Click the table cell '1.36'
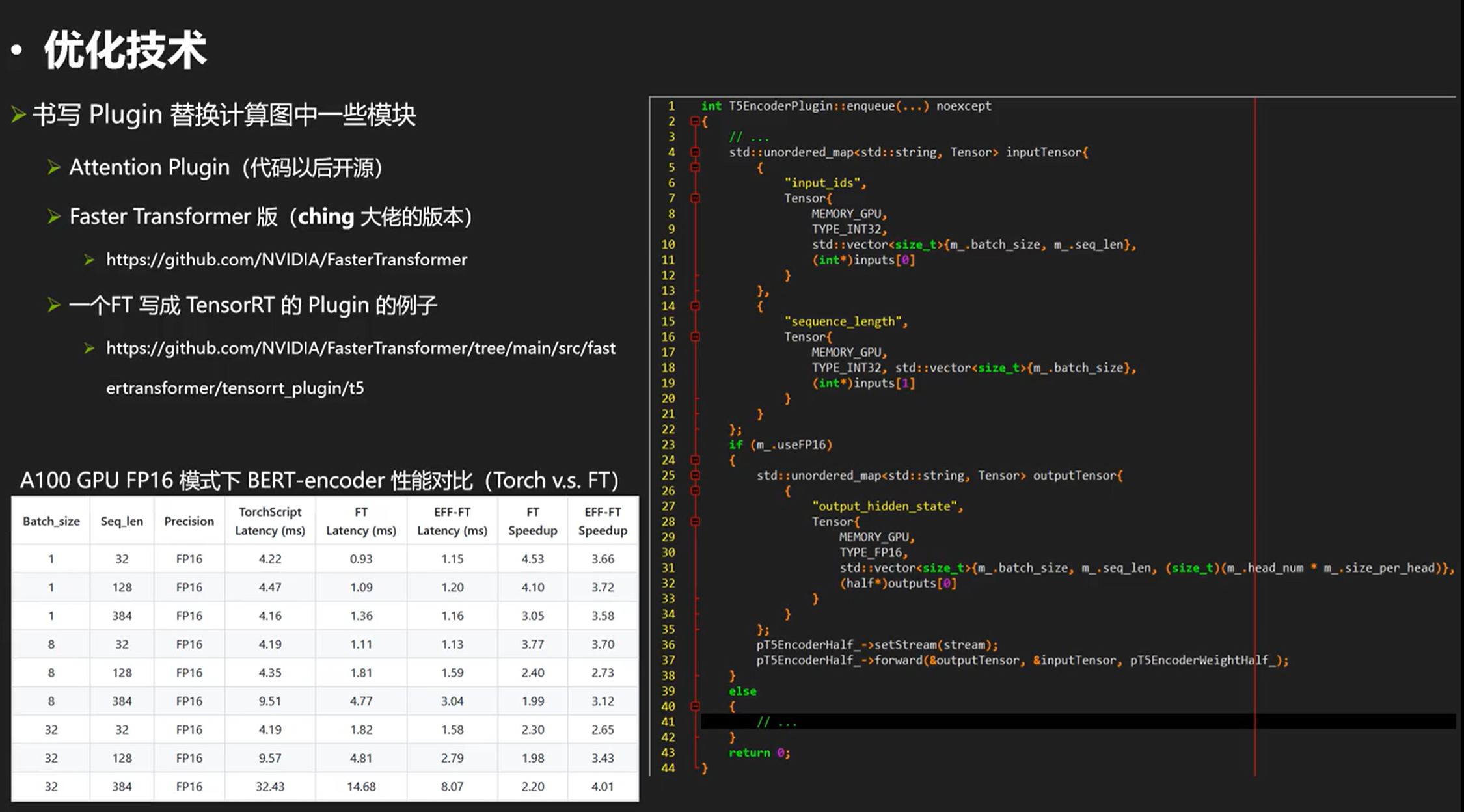Screen dimensions: 1464x812 (x=361, y=616)
